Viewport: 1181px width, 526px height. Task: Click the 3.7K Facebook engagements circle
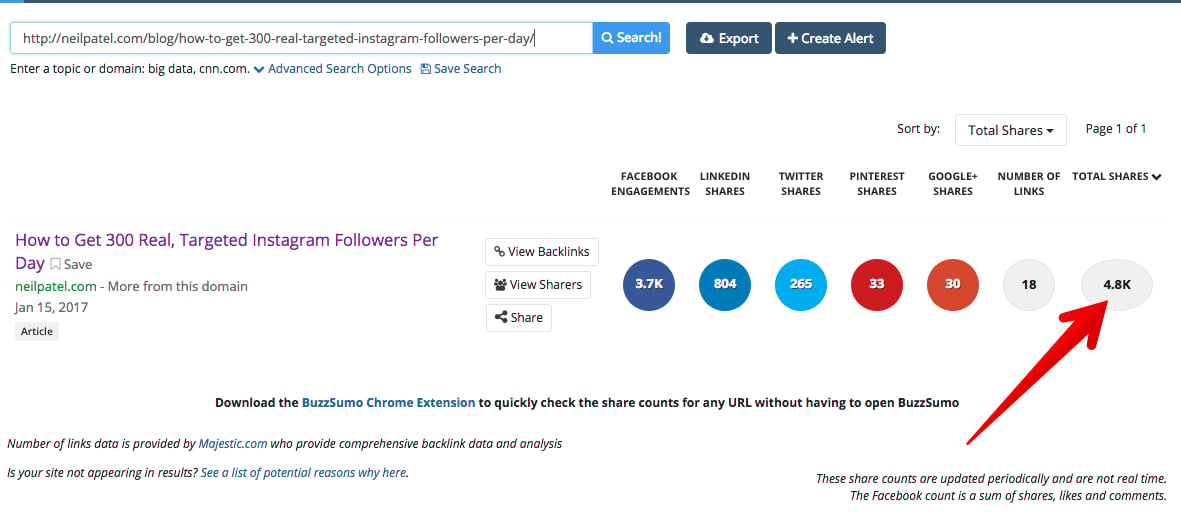(648, 284)
